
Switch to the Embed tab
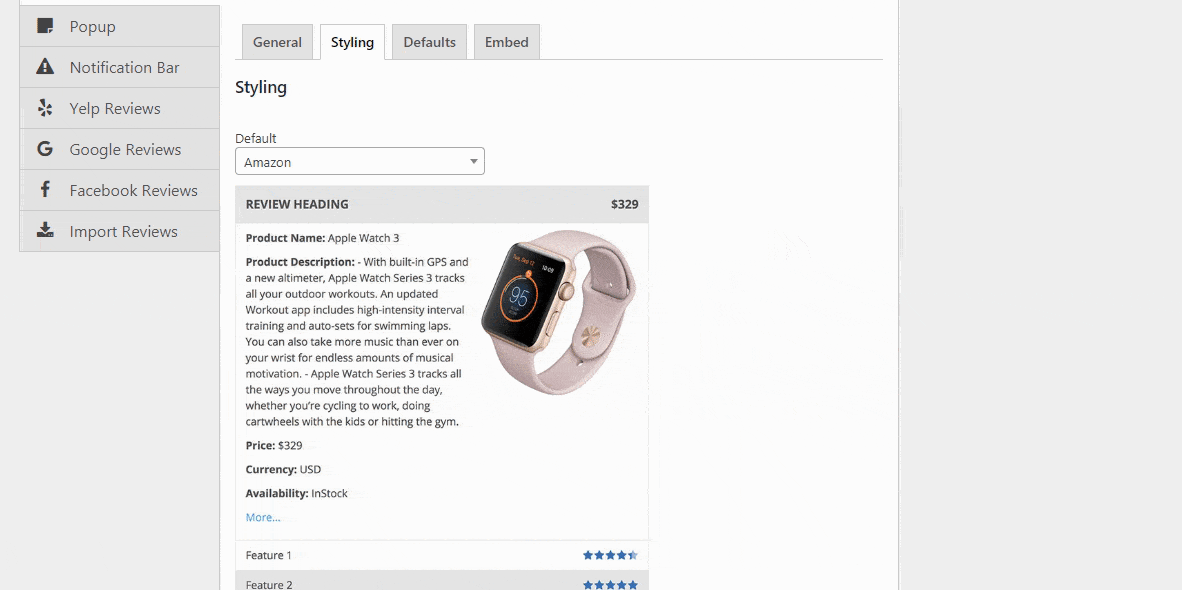click(507, 42)
